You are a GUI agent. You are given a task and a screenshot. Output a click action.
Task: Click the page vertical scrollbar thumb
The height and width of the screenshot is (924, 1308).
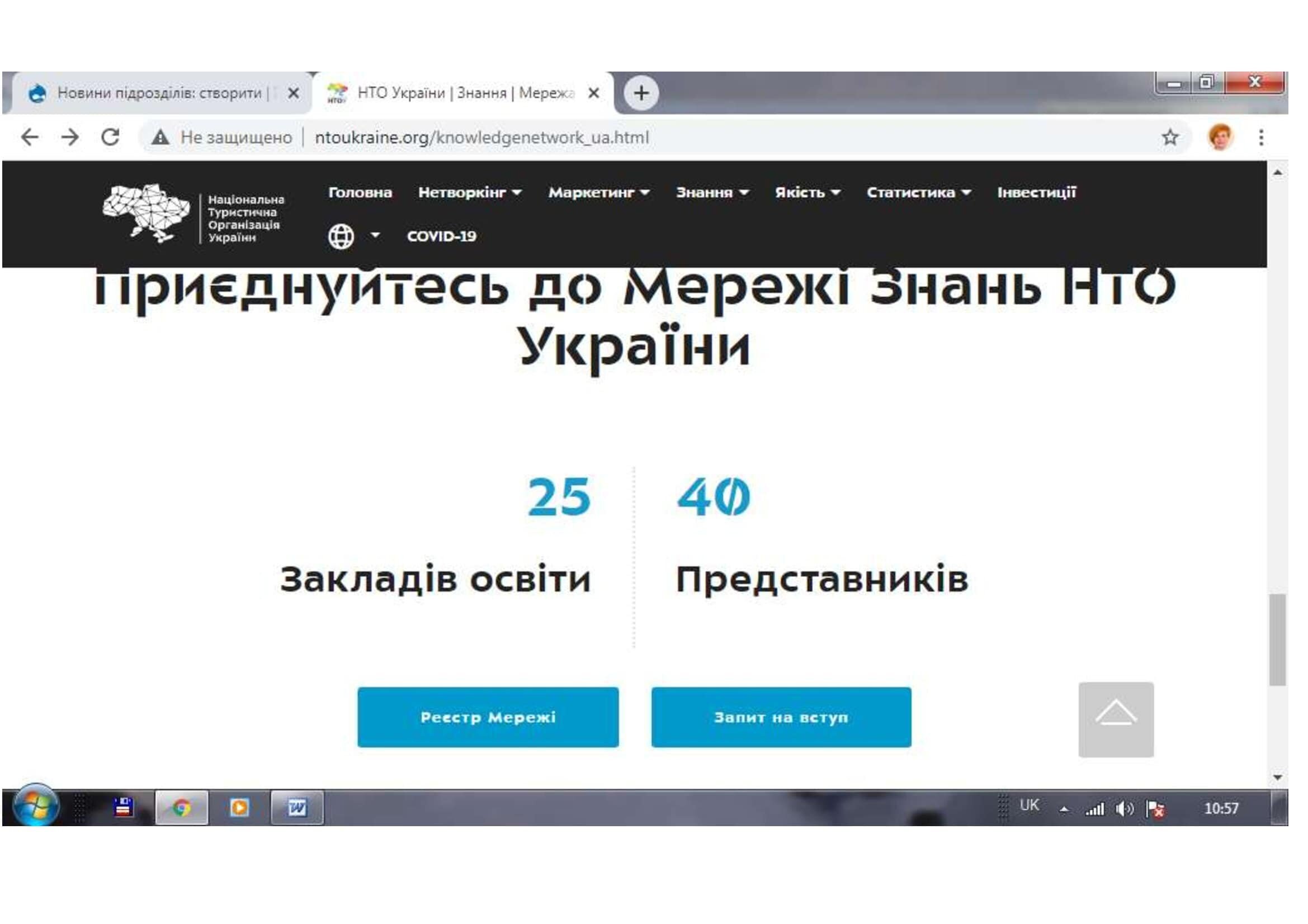coord(1277,640)
